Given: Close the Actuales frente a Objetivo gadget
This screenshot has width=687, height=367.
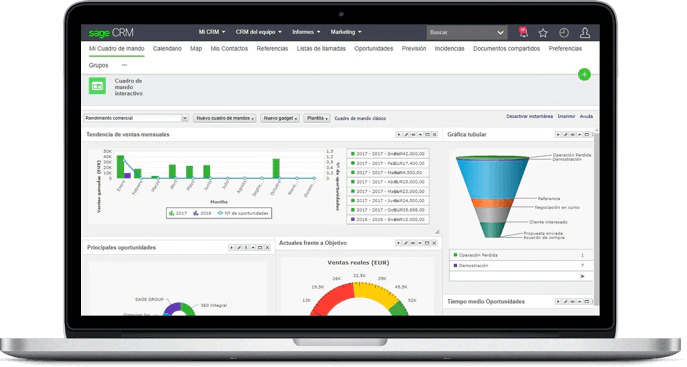Looking at the screenshot, I should tap(434, 243).
